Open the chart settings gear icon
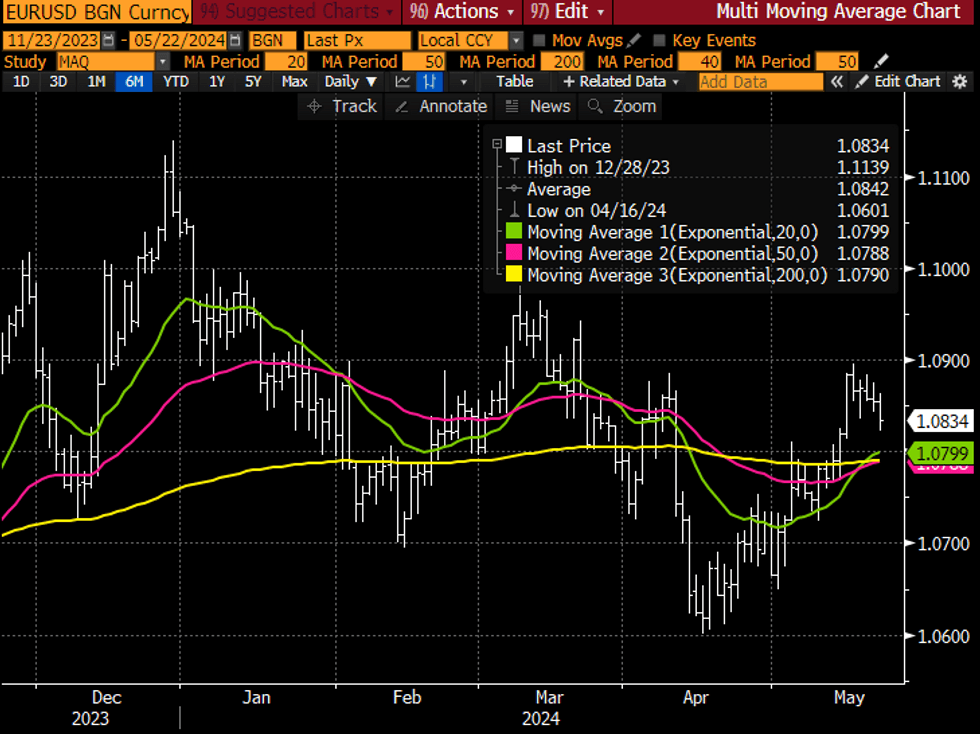The width and height of the screenshot is (980, 734). (x=961, y=81)
